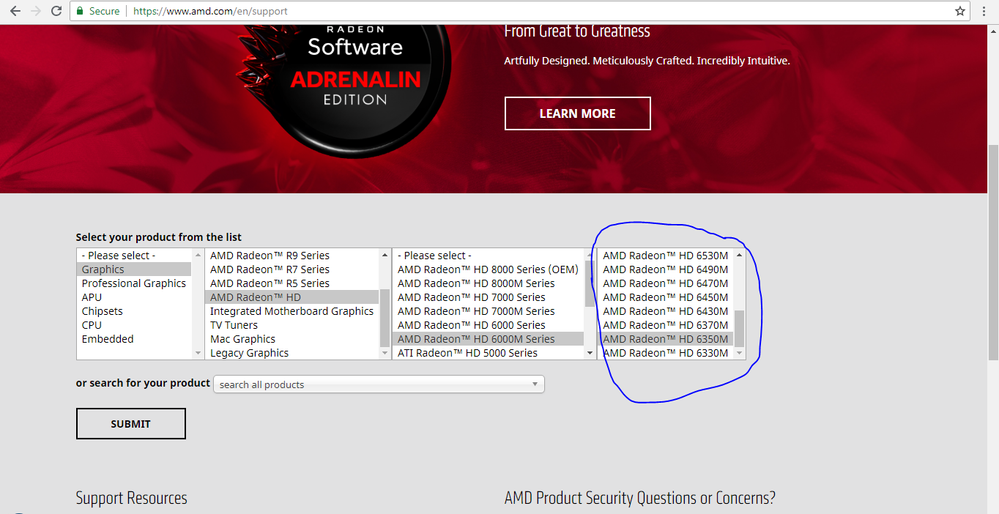
Task: Pick AMD Radeon HD 6350M model
Action: pyautogui.click(x=666, y=339)
